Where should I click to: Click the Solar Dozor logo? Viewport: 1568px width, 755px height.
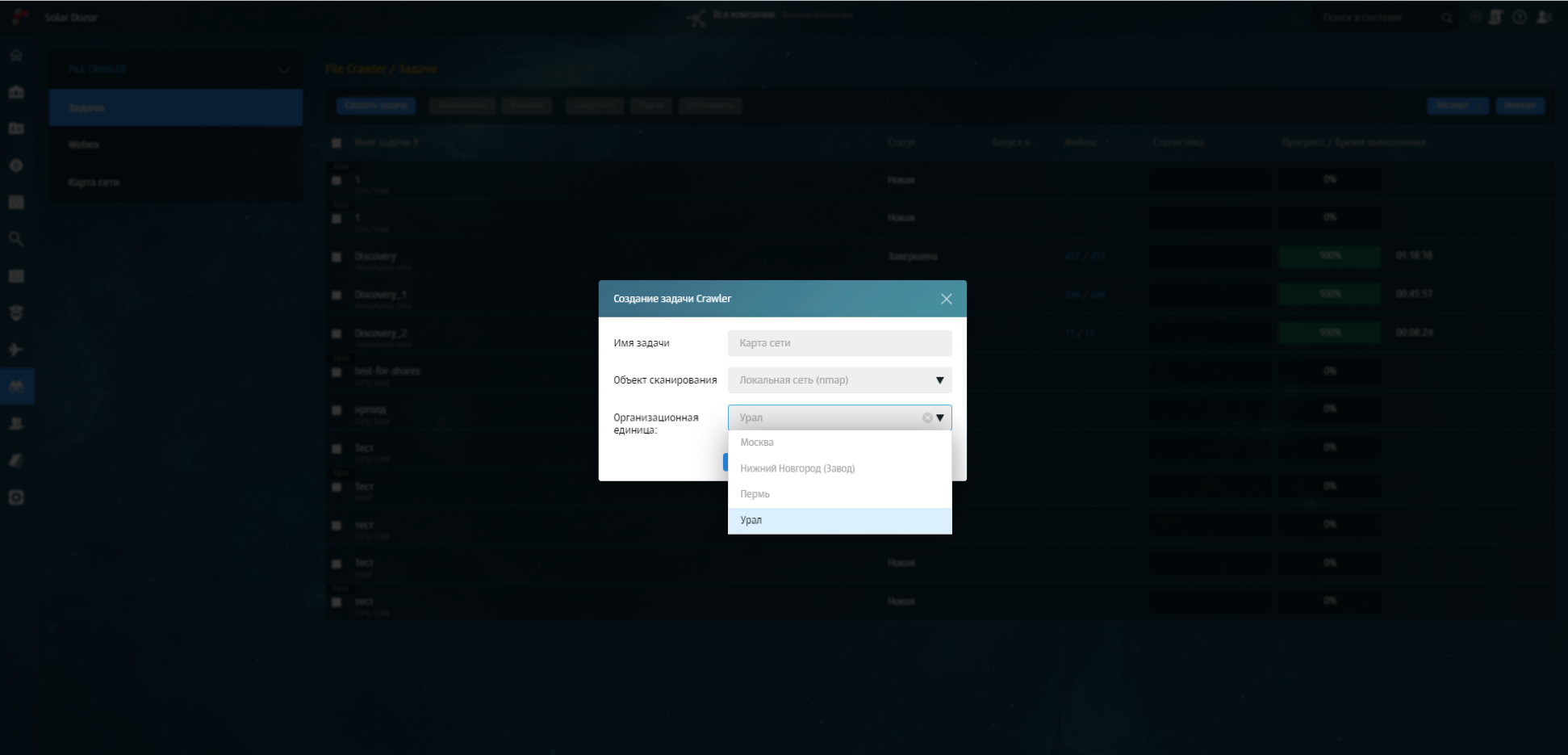pyautogui.click(x=19, y=17)
